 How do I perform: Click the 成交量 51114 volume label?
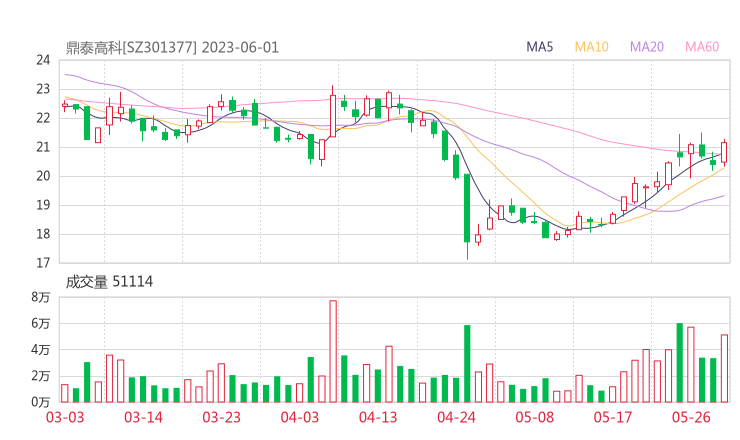(x=109, y=282)
